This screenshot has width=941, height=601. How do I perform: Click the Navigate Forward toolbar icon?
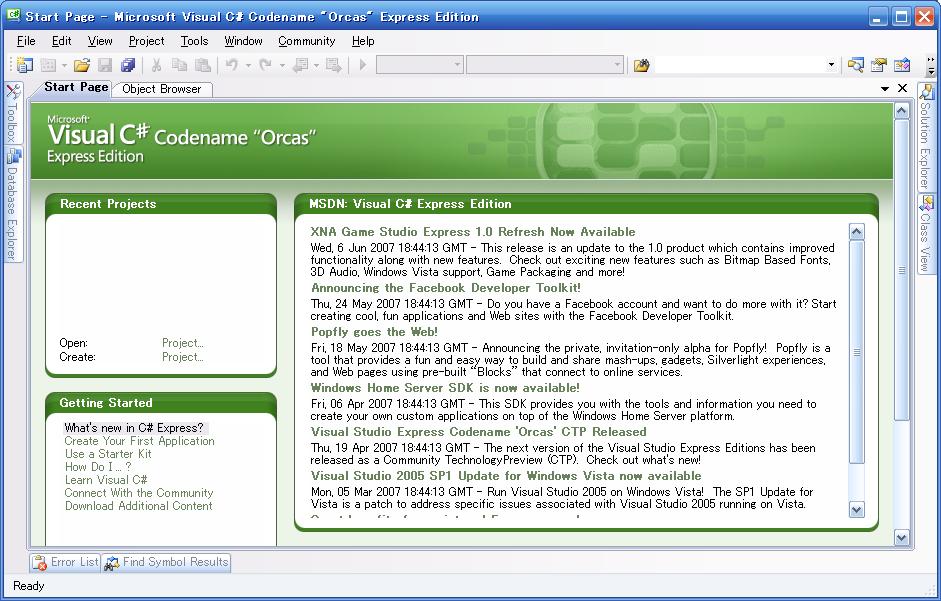333,65
